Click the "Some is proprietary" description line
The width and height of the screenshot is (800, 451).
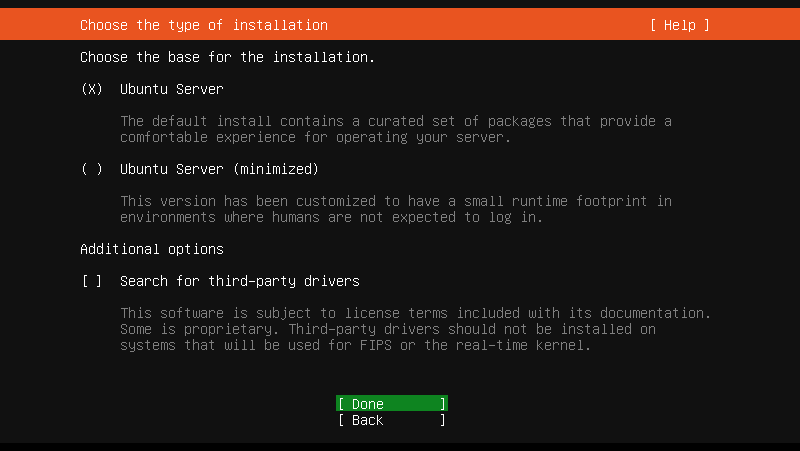[x=387, y=329]
